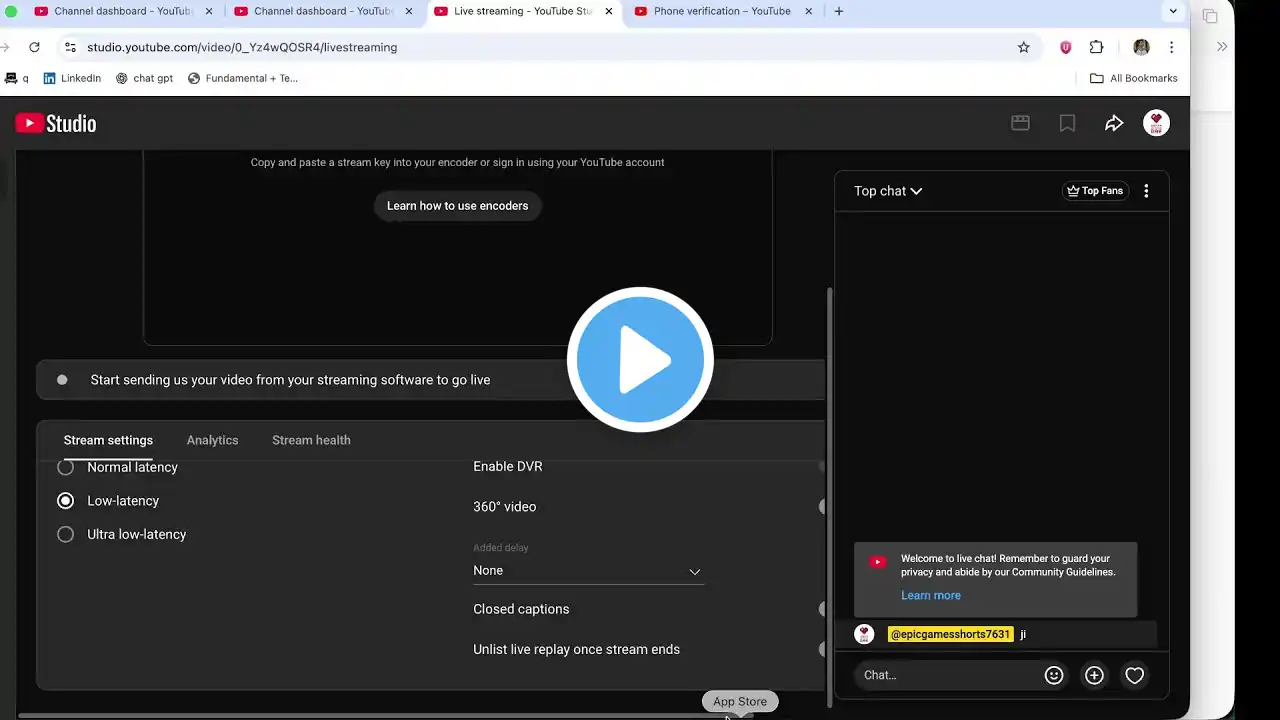The width and height of the screenshot is (1280, 720).
Task: Share the stream using the arrow icon
Action: (x=1114, y=123)
